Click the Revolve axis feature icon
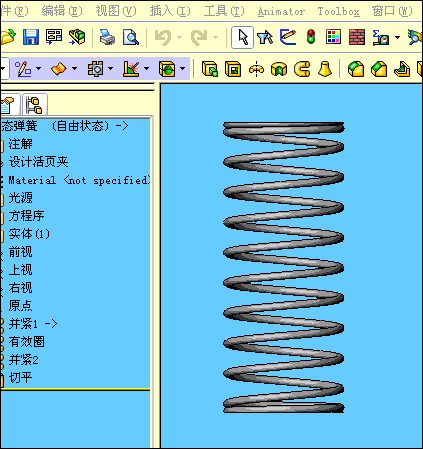The image size is (423, 449). pyautogui.click(x=256, y=69)
